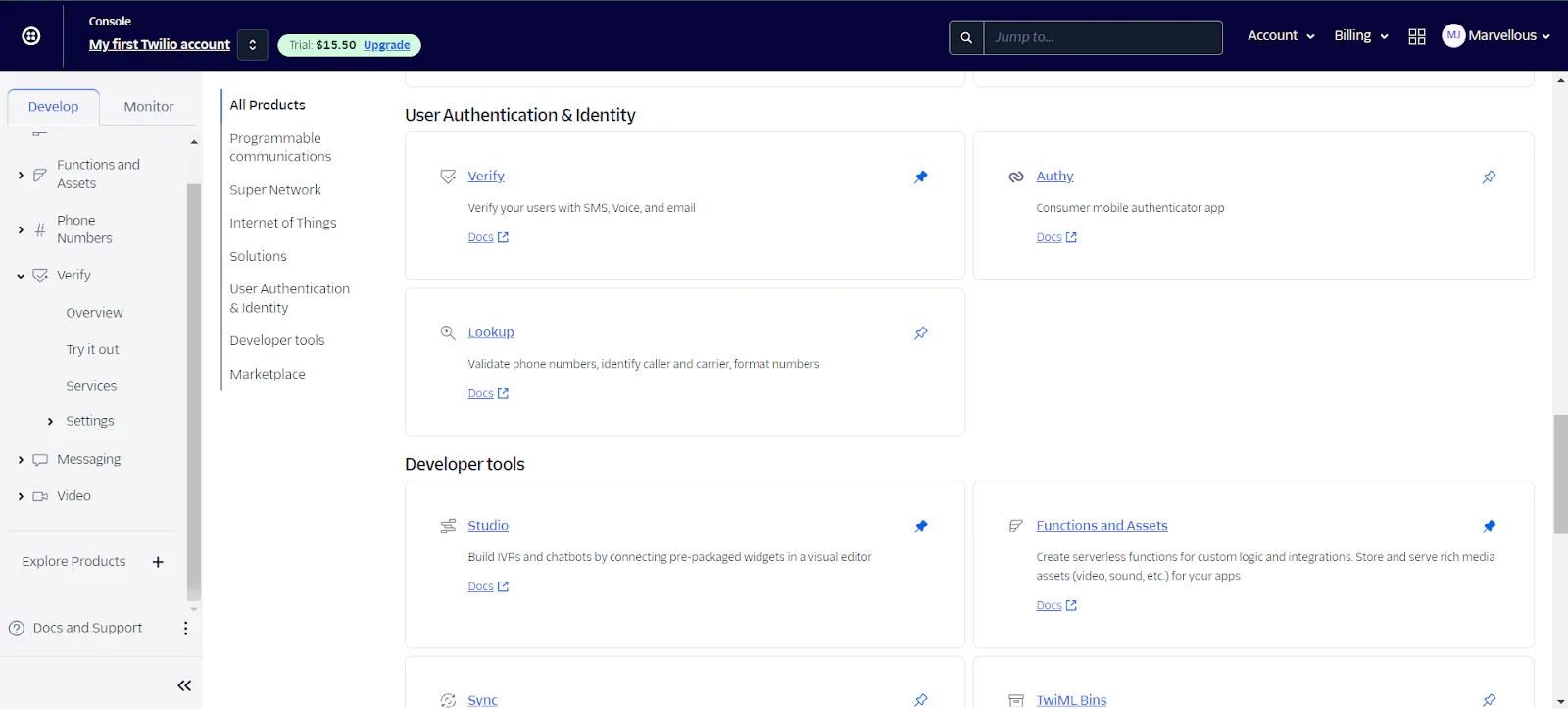This screenshot has height=709, width=1568.
Task: Click the Verify shield icon in sidebar
Action: tap(40, 276)
